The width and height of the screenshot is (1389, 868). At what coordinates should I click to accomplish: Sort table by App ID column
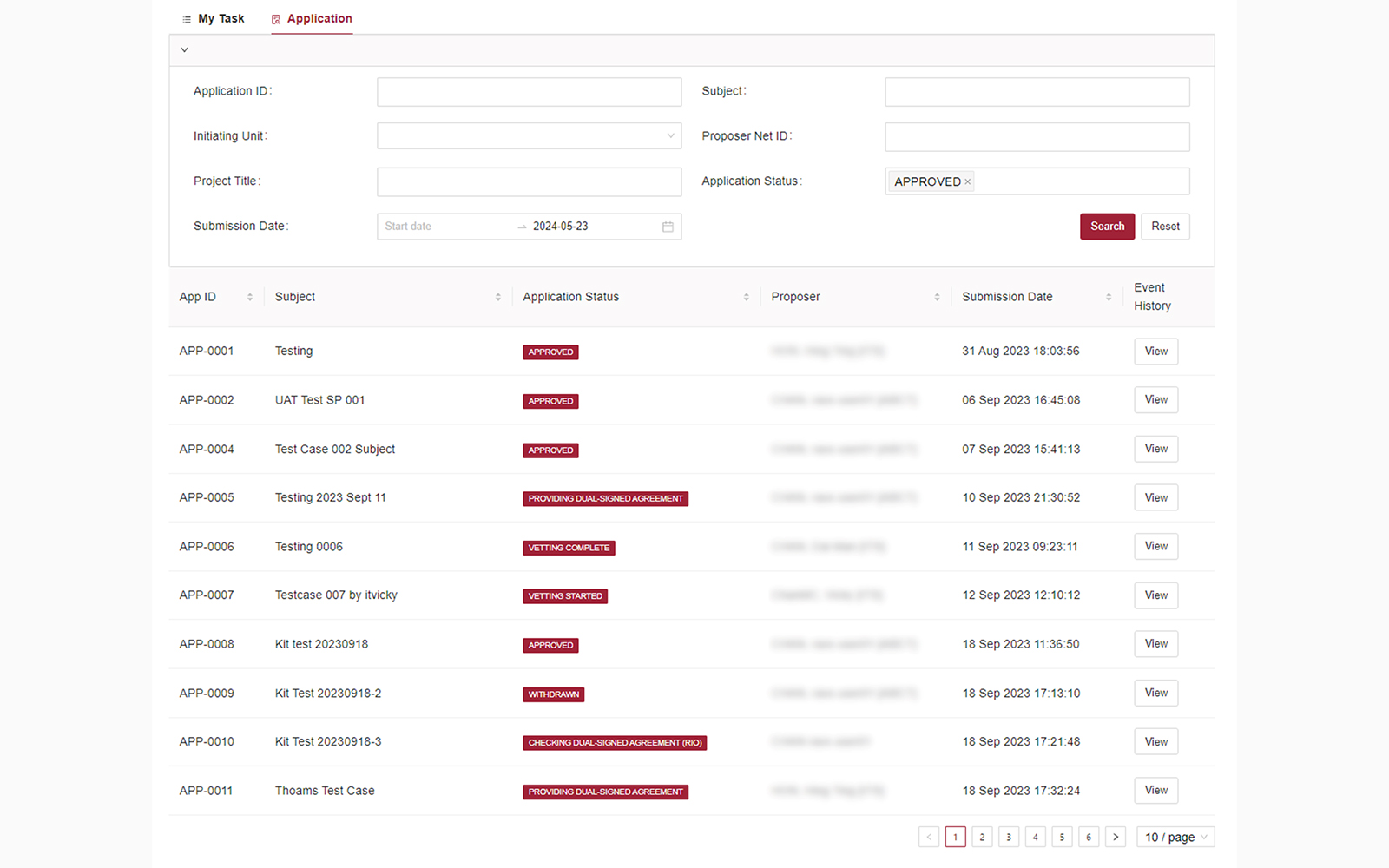[249, 297]
